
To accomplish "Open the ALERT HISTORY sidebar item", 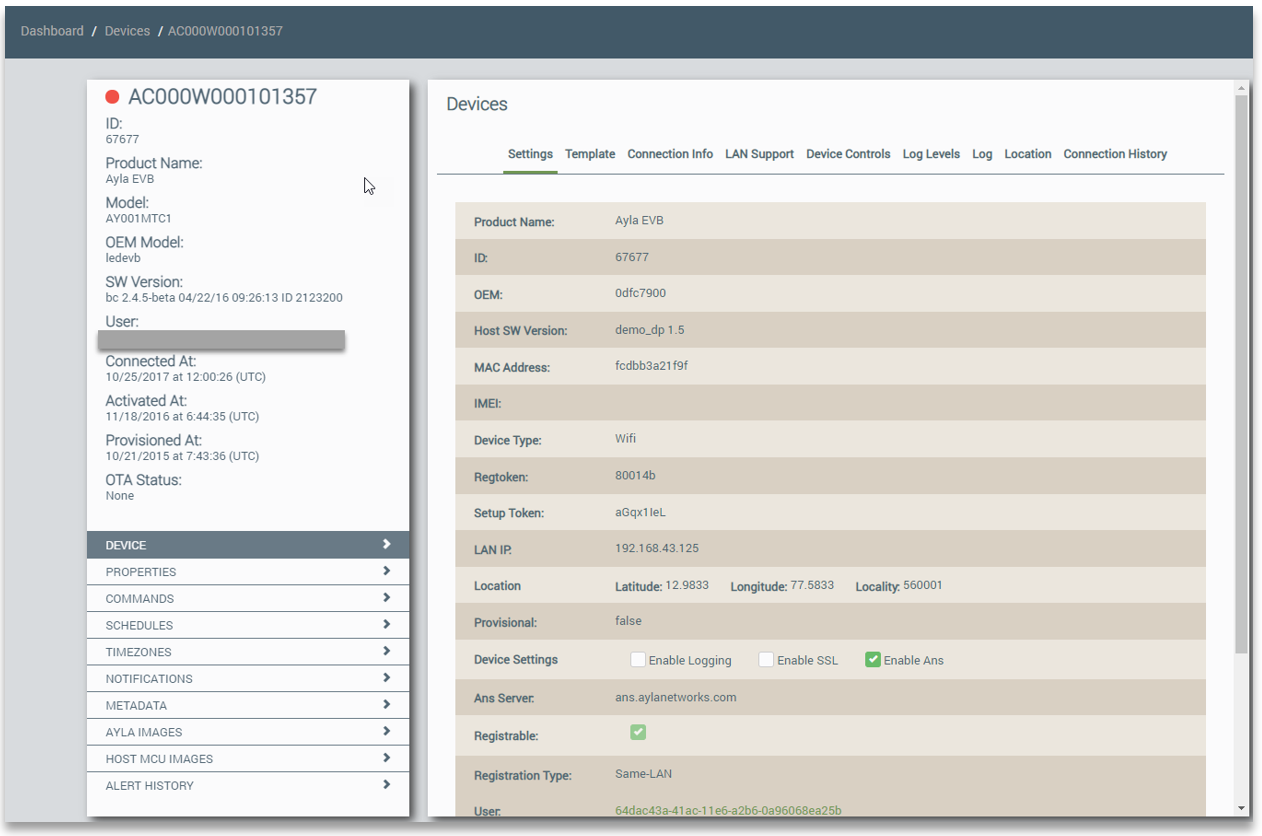I will pyautogui.click(x=248, y=785).
